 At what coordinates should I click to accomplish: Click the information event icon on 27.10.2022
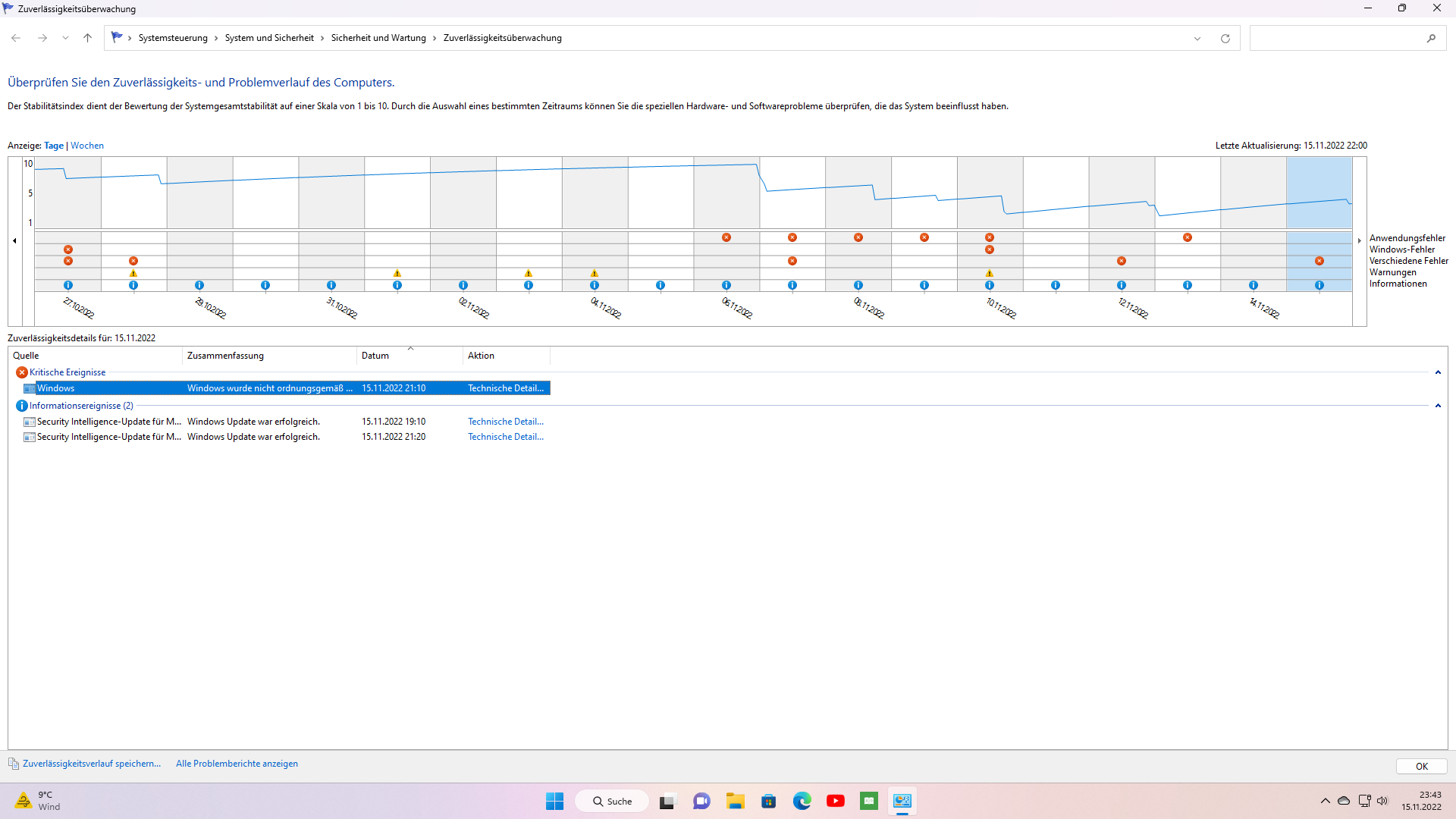point(68,284)
